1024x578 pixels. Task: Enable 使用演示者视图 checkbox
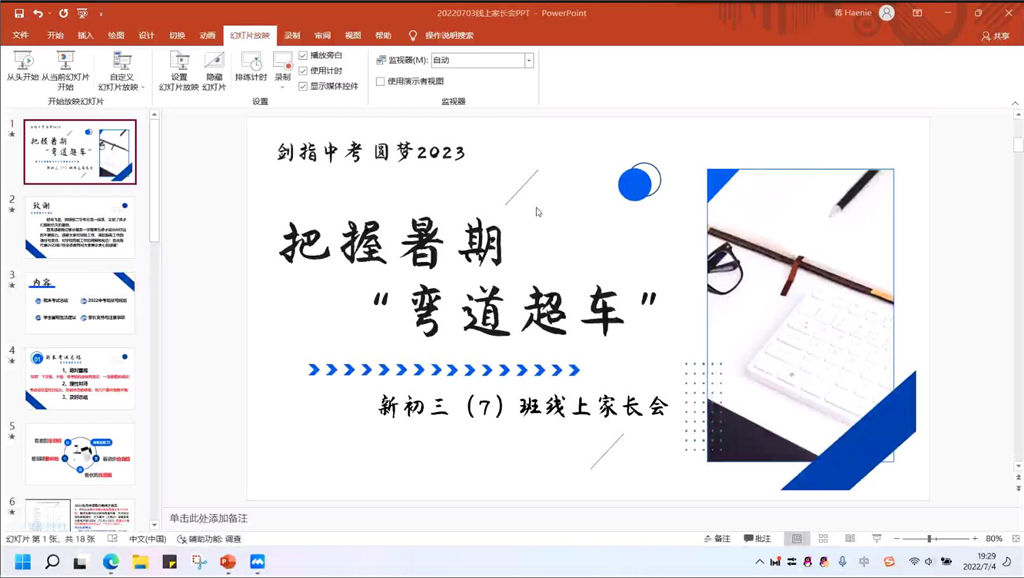point(380,82)
